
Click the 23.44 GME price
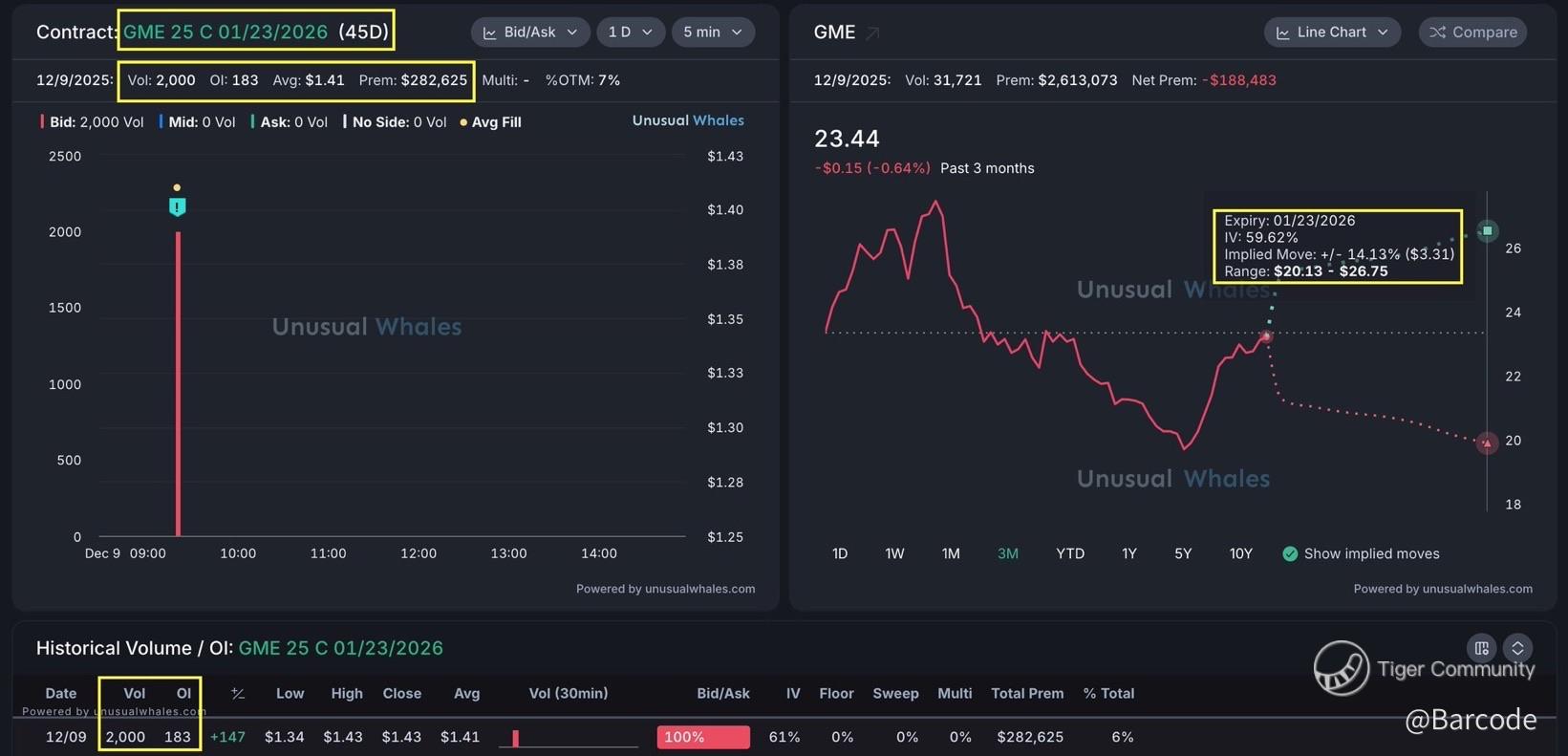tap(847, 139)
